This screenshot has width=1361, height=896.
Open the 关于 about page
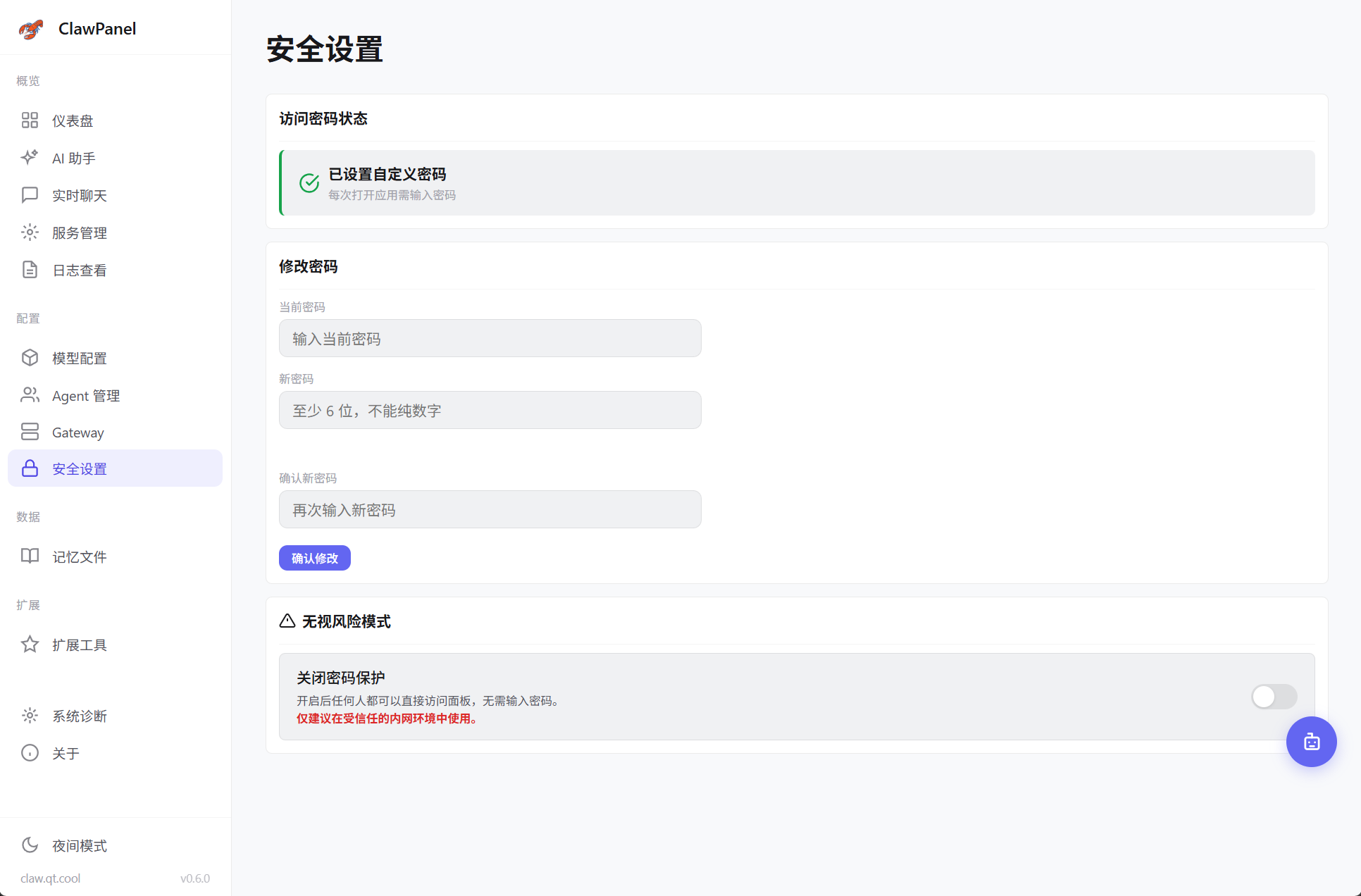pos(66,753)
